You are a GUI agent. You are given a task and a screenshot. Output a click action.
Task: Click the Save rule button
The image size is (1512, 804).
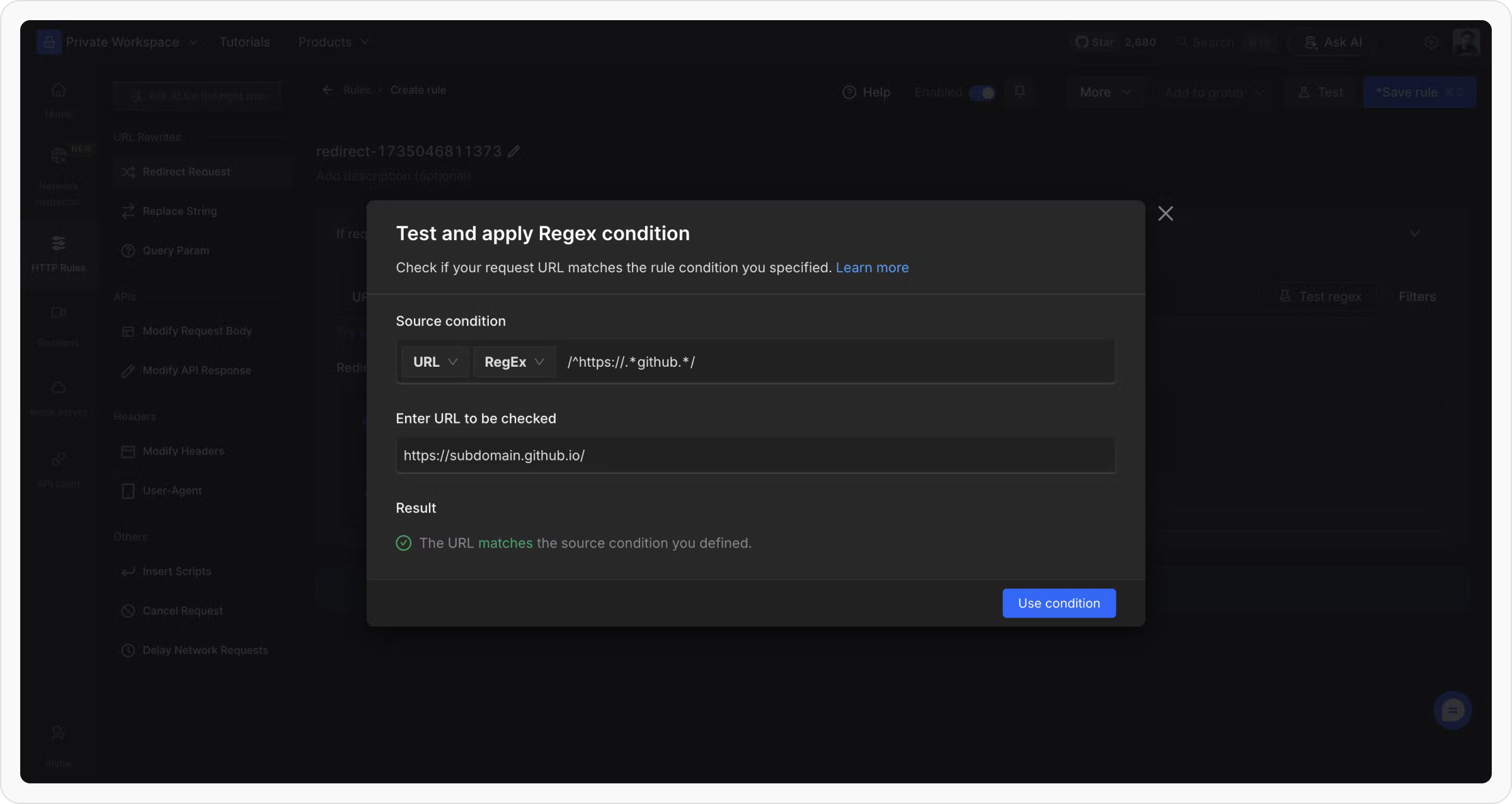1419,93
